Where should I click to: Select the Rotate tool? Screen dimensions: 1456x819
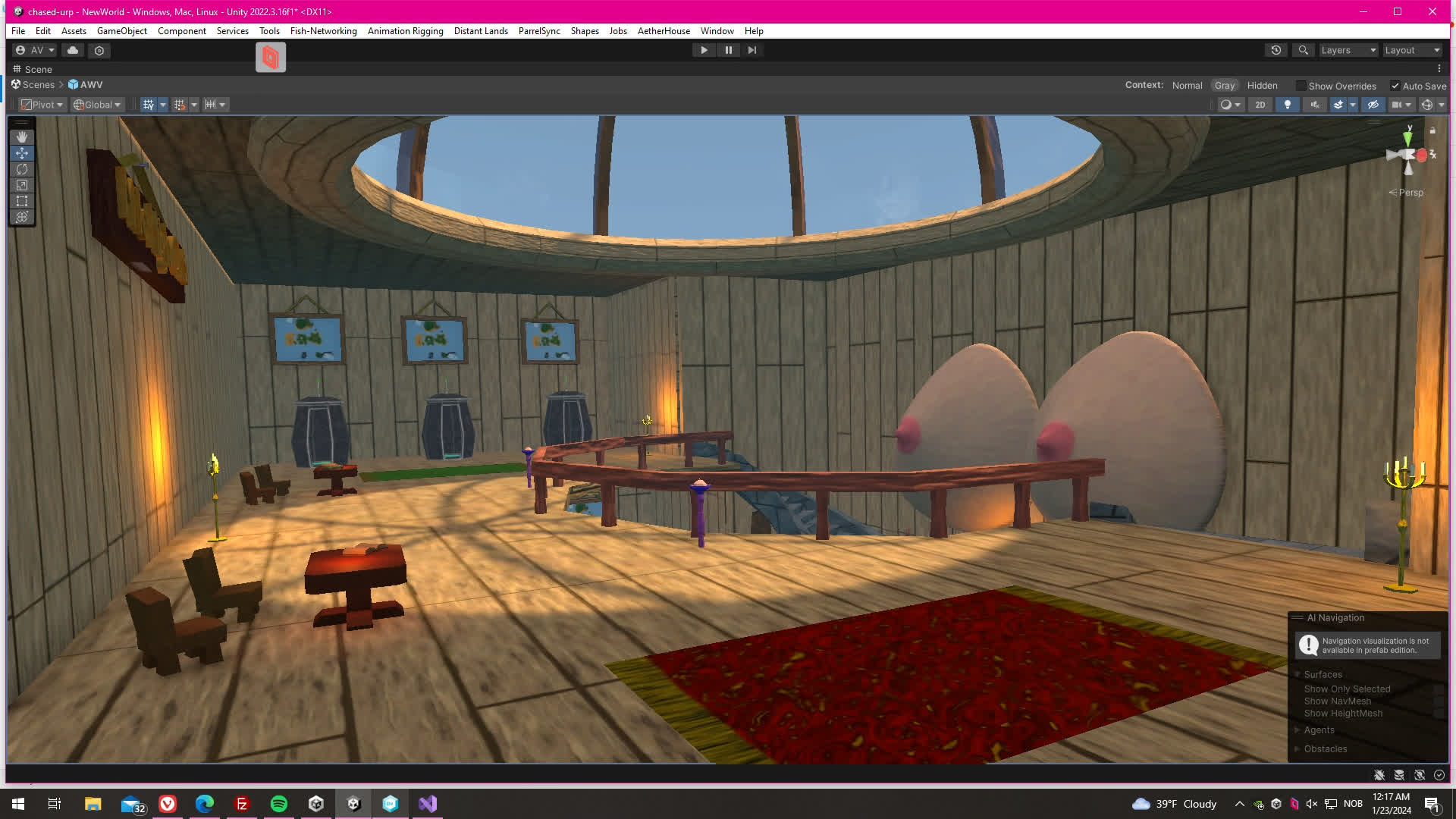tap(22, 169)
